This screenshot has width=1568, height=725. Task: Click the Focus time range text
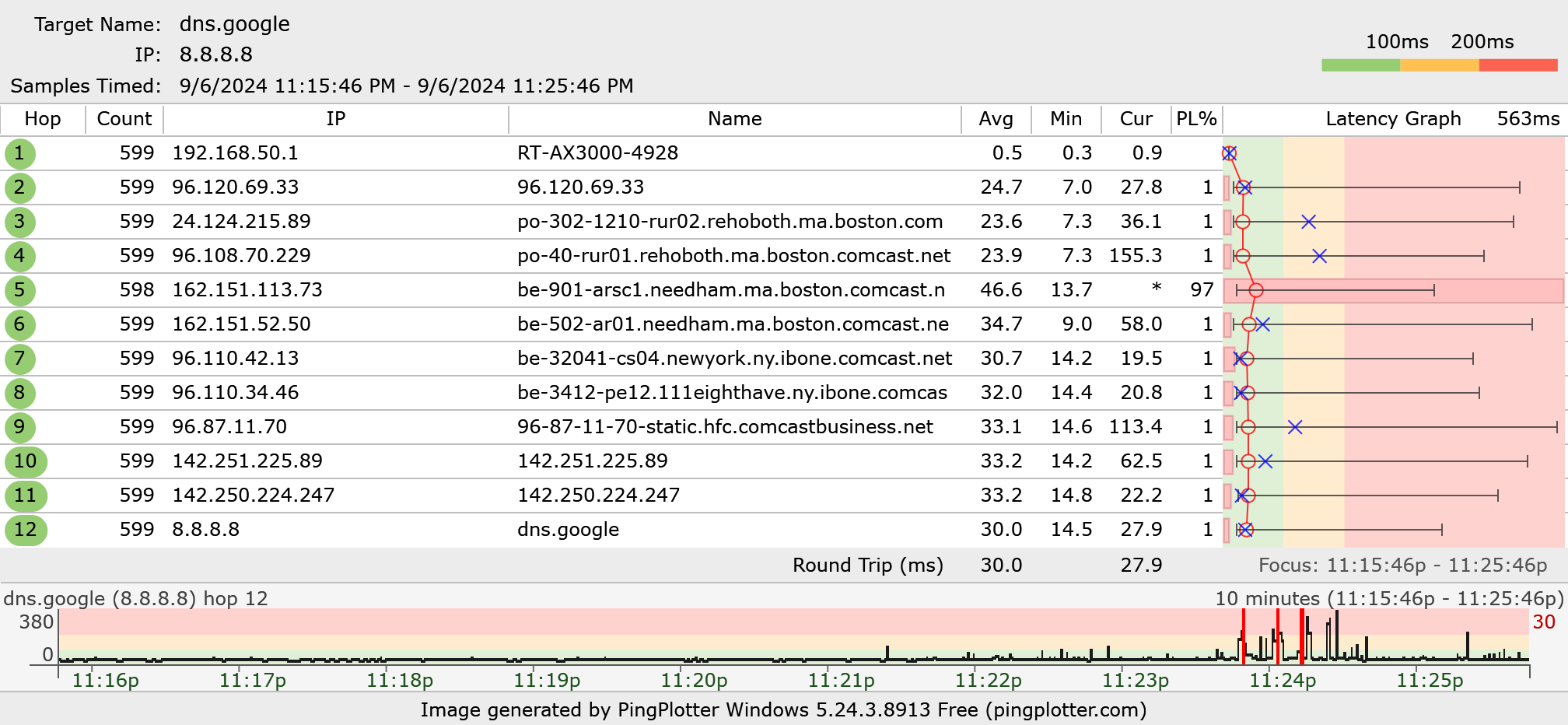pyautogui.click(x=1403, y=566)
